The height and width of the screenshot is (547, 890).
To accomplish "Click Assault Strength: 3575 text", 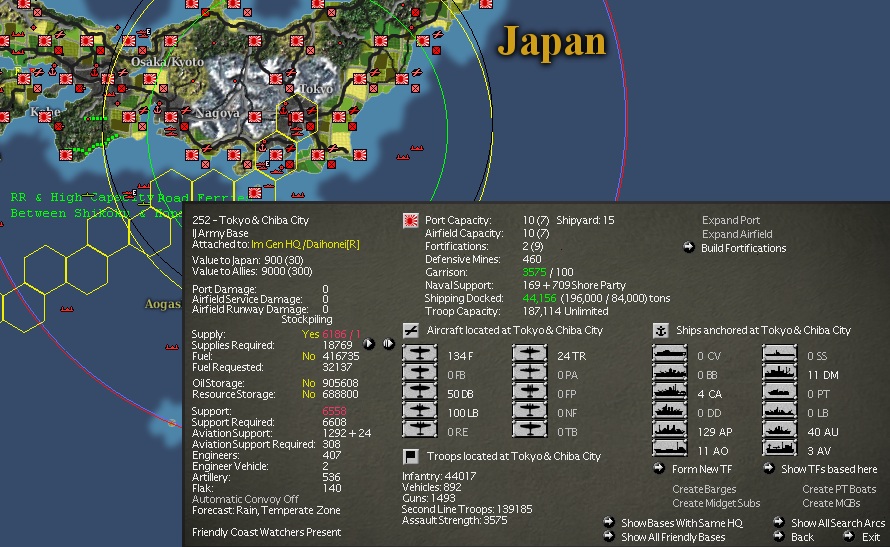I will [x=454, y=520].
